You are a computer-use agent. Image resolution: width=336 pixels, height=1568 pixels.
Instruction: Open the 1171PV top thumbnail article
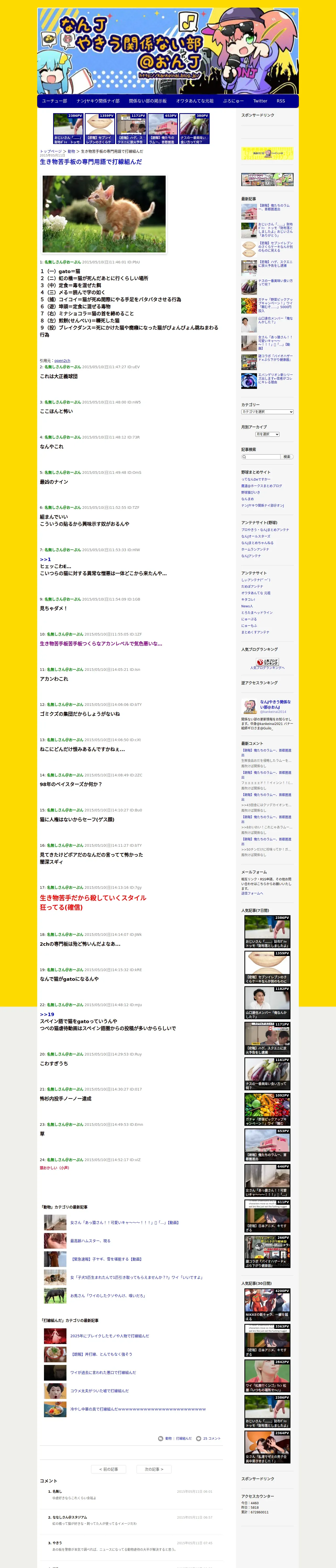pyautogui.click(x=131, y=128)
